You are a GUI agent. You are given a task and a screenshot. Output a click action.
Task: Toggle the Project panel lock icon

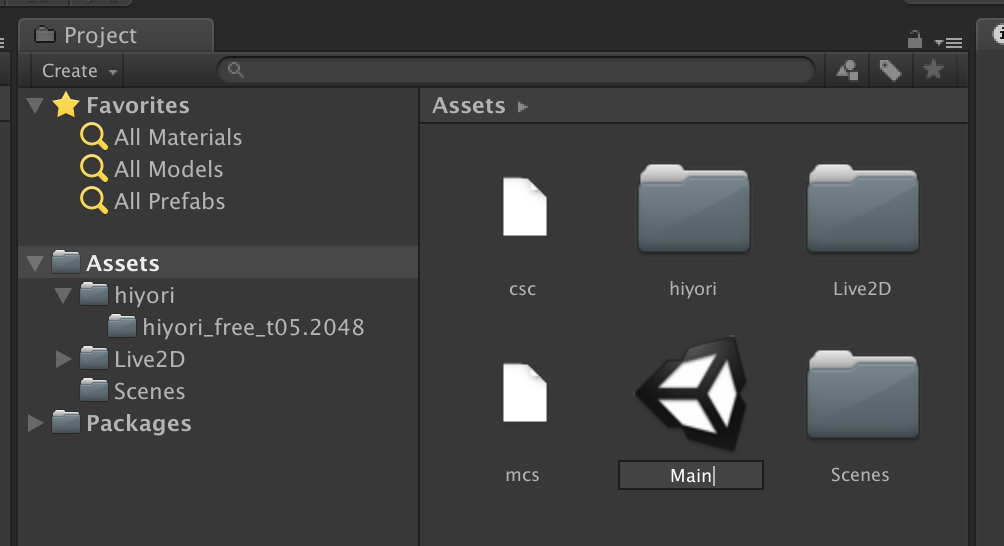pyautogui.click(x=914, y=40)
